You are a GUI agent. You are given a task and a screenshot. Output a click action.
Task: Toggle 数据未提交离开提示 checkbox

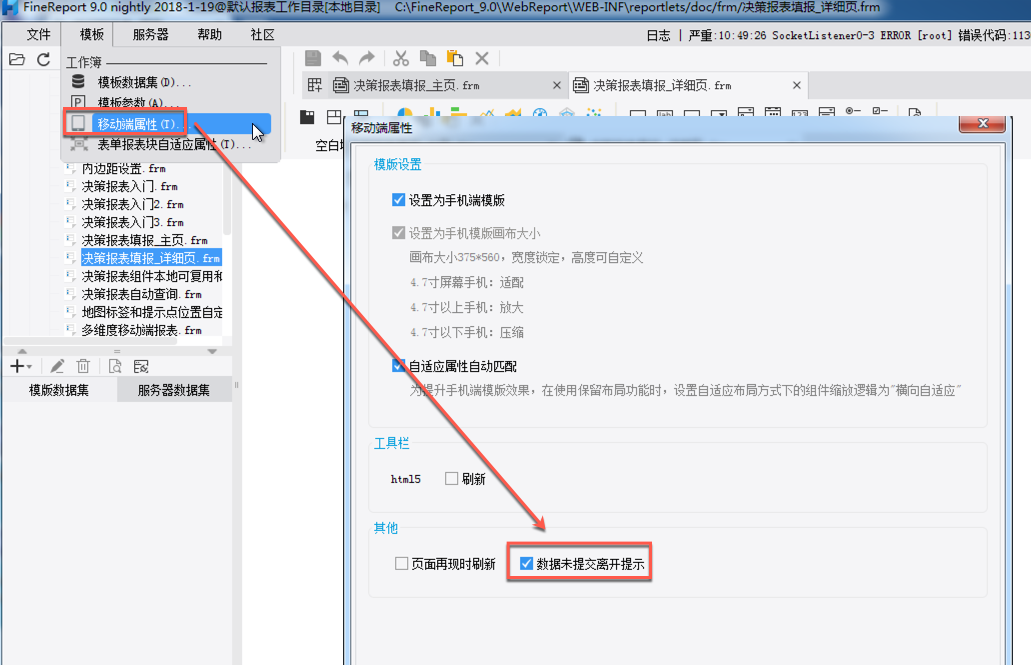click(526, 564)
